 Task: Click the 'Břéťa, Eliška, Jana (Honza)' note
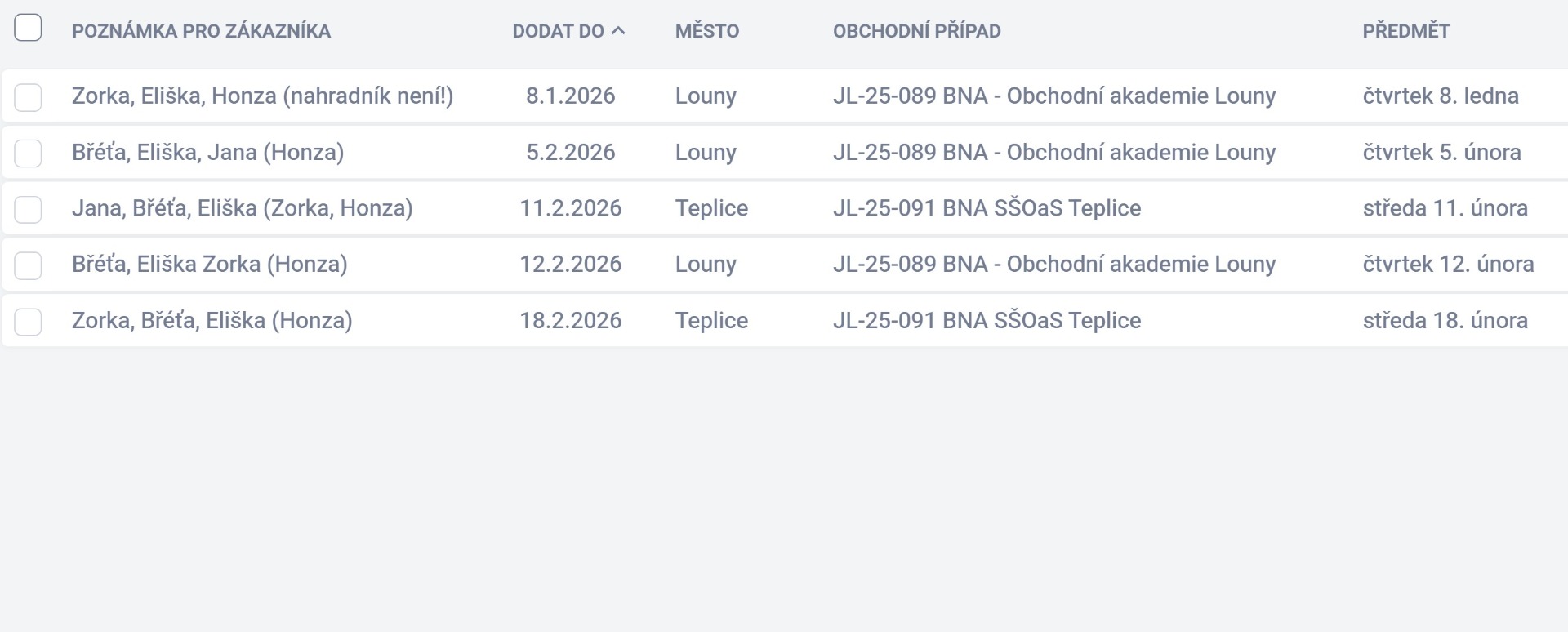pos(207,153)
